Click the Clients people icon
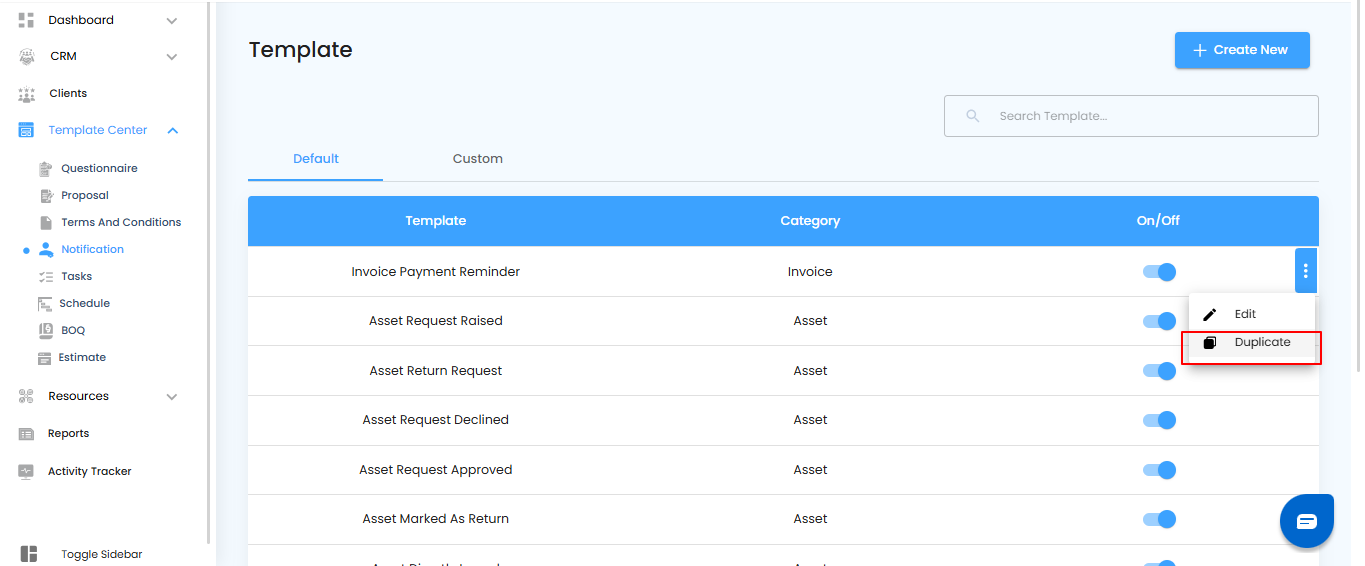 point(27,94)
